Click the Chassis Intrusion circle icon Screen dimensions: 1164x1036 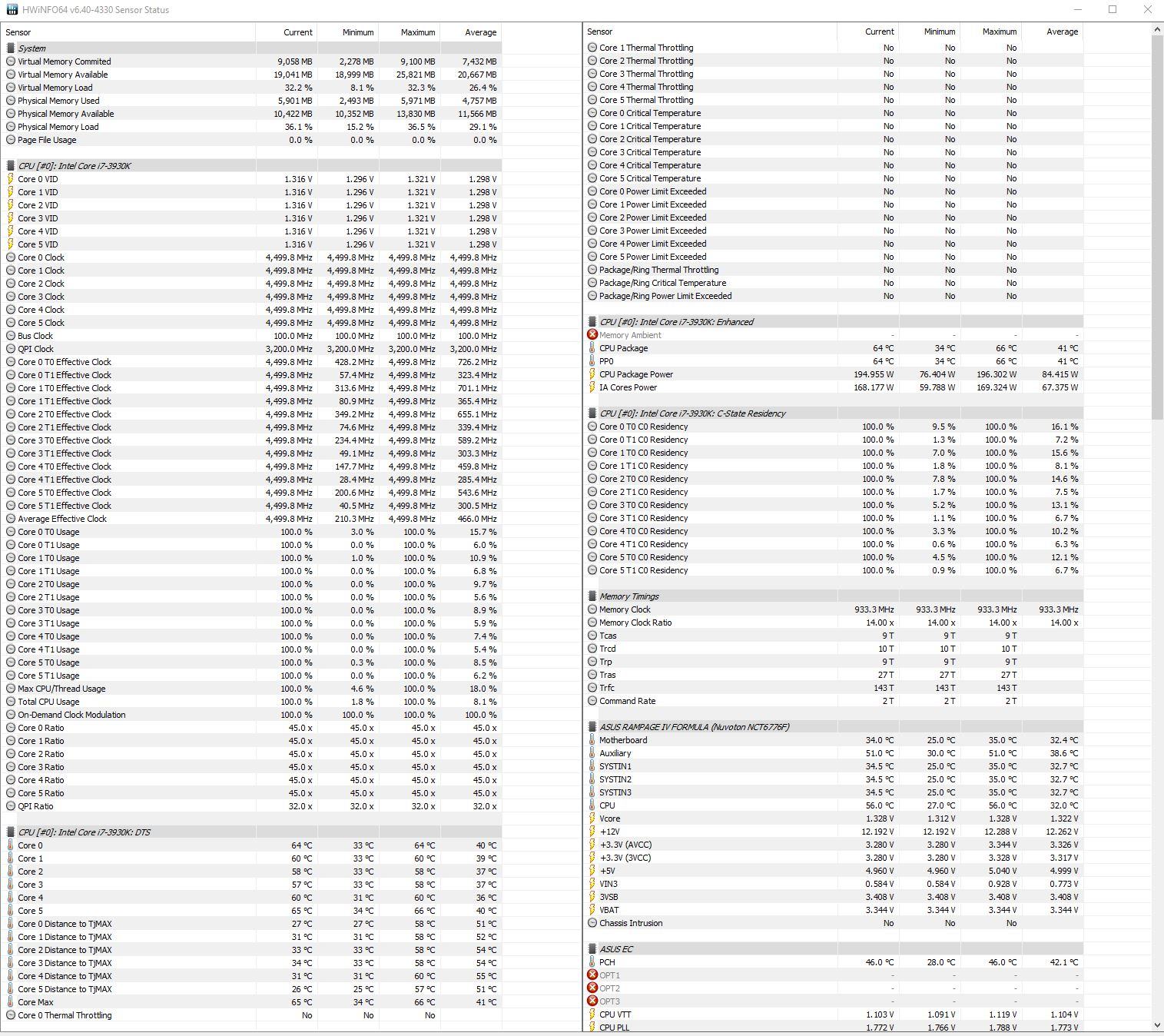pyautogui.click(x=592, y=923)
